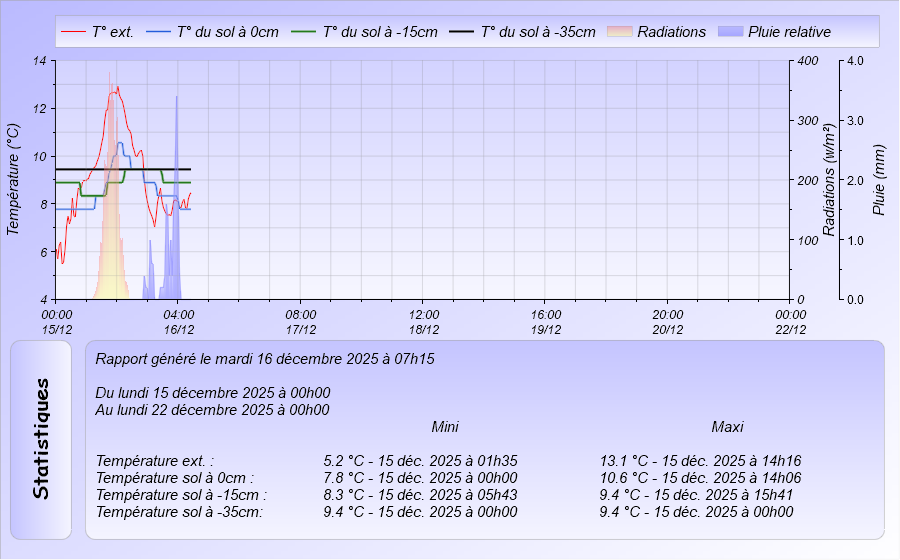The image size is (900, 560).
Task: Click the Pluie relative legend color patch
Action: [x=731, y=32]
